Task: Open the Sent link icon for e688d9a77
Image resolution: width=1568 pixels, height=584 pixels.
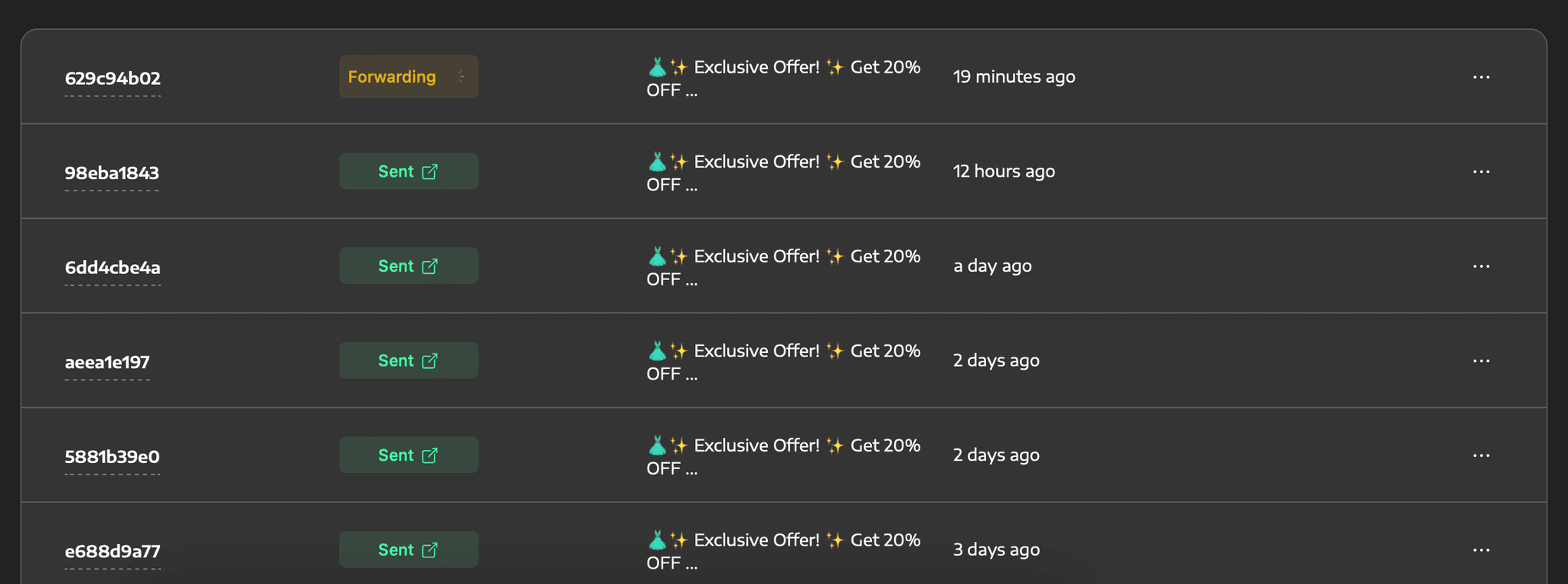Action: click(430, 550)
